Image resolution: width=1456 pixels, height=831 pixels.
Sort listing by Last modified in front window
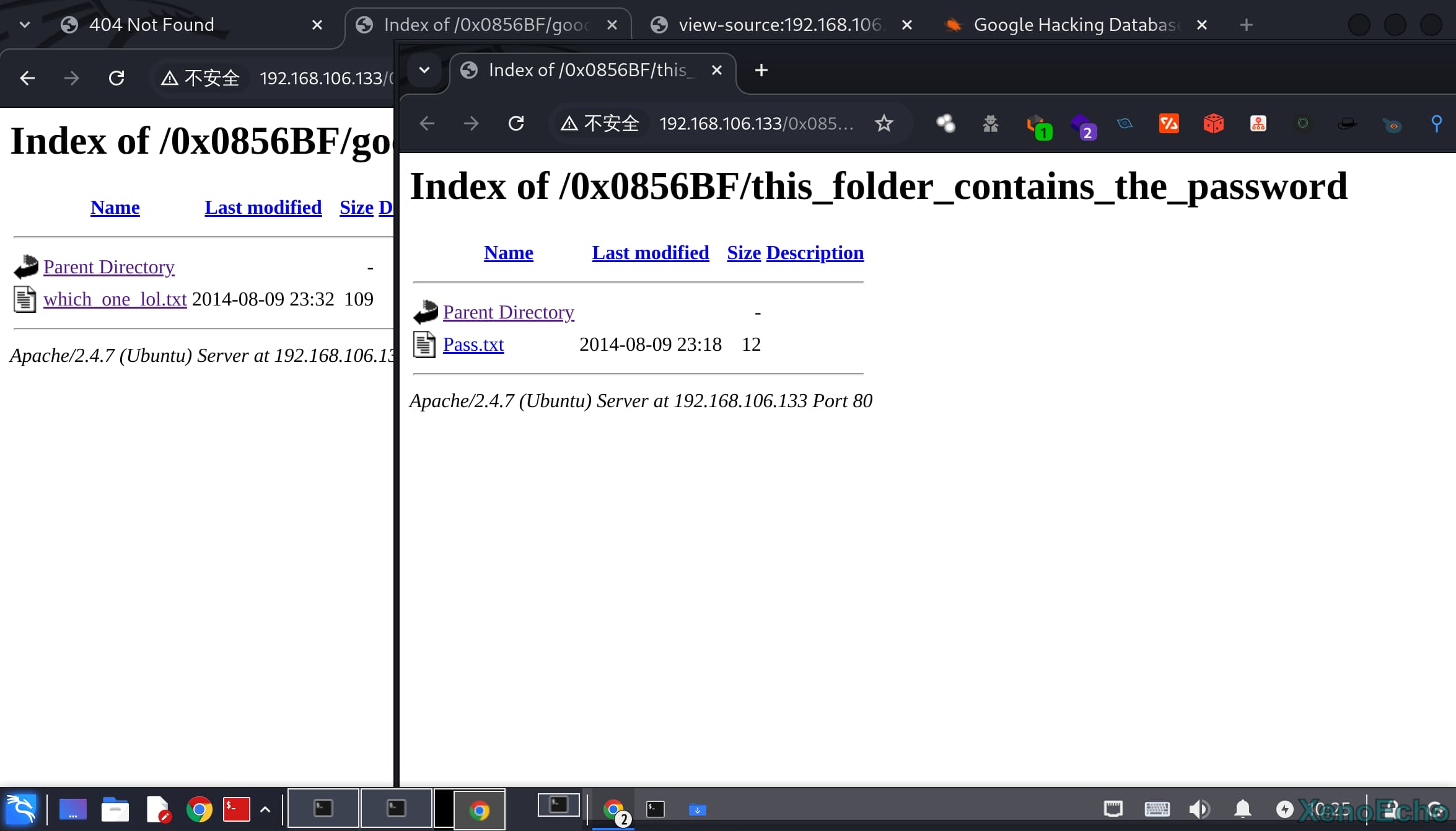coord(650,253)
